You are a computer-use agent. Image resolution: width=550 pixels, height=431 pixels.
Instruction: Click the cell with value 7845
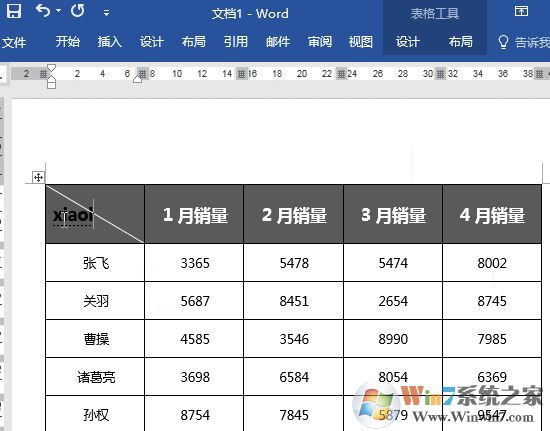click(x=294, y=414)
